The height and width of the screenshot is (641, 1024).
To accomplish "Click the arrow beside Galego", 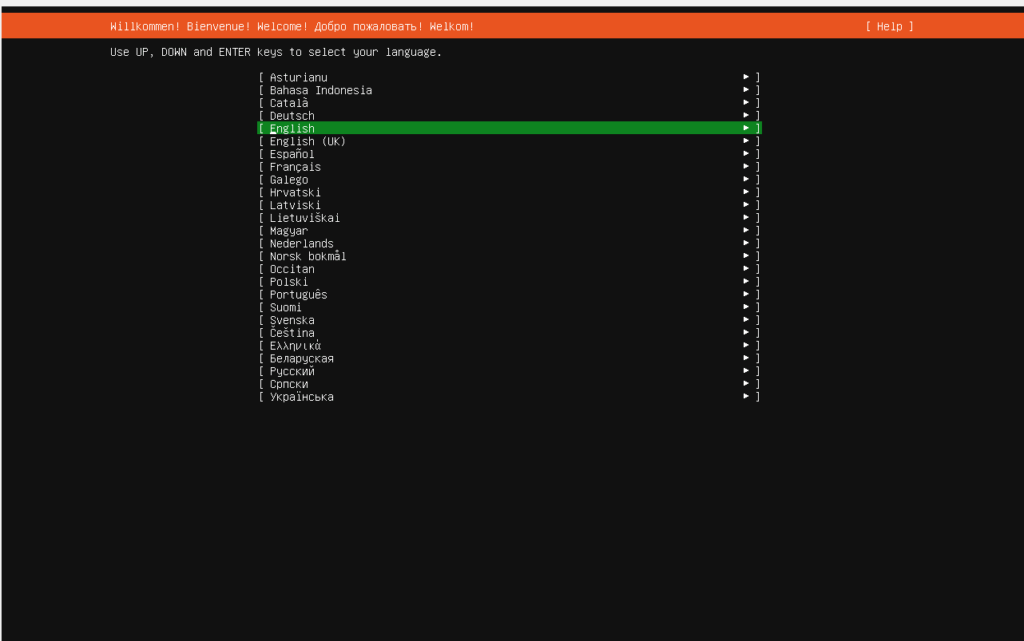I will [x=746, y=180].
